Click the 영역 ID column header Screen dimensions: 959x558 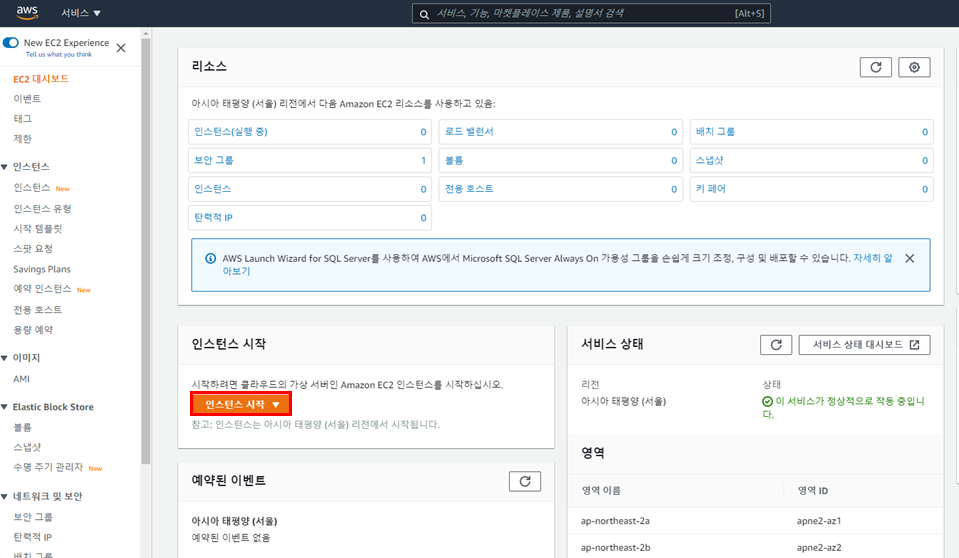[813, 491]
